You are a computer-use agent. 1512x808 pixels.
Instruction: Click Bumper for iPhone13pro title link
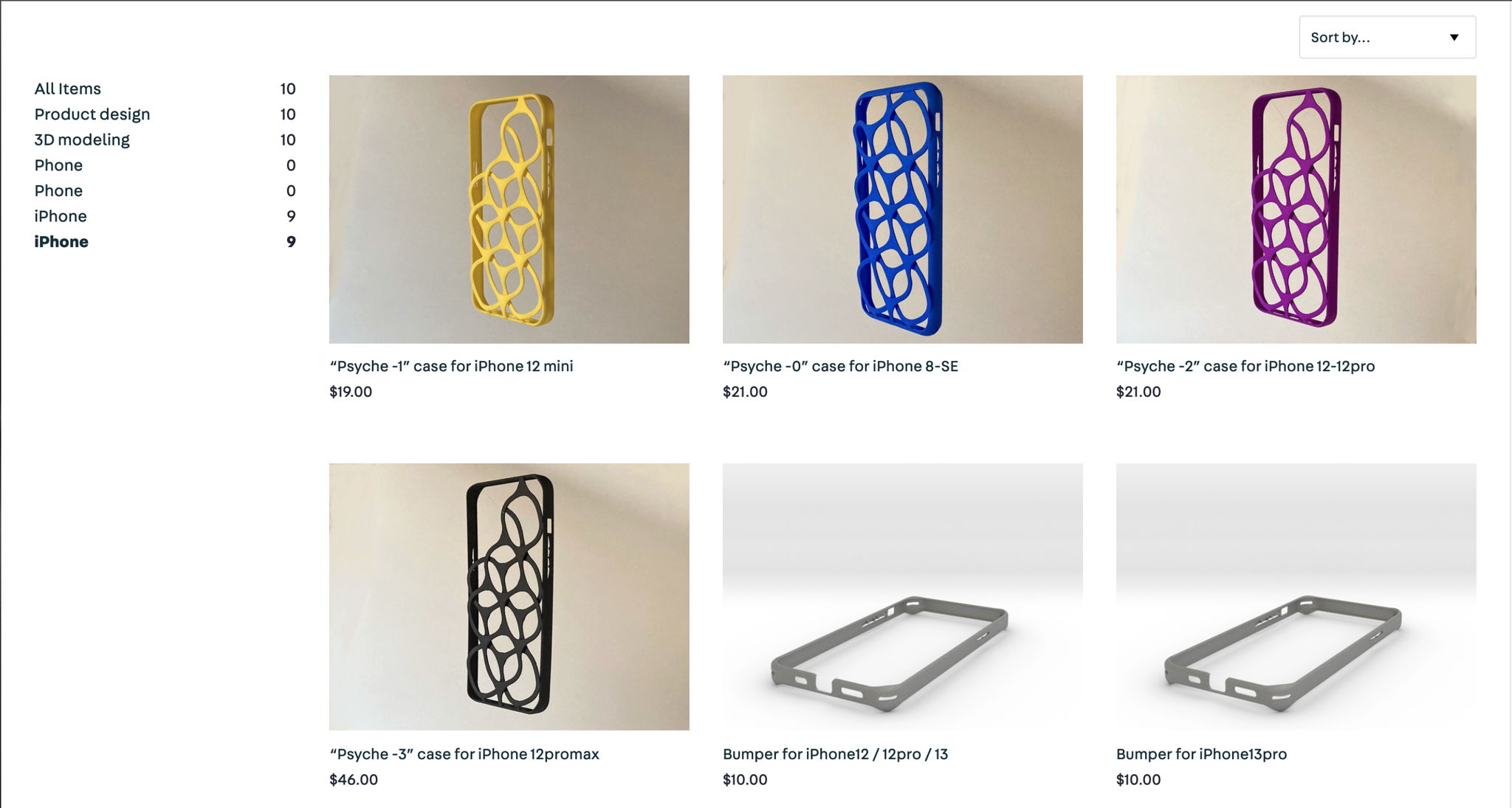(x=1201, y=754)
